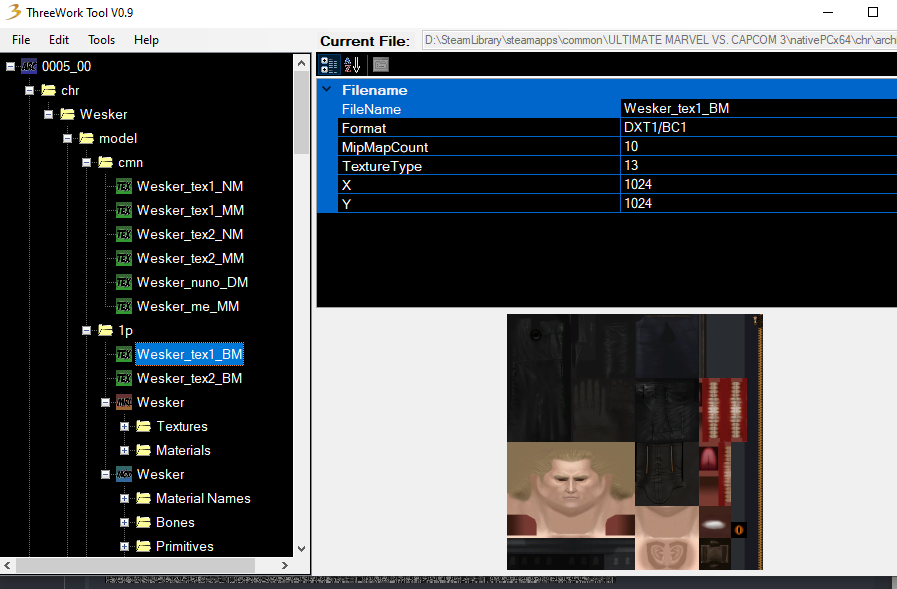Screen dimensions: 897x589
Task: Click the Property Pages icon
Action: pyautogui.click(x=381, y=65)
